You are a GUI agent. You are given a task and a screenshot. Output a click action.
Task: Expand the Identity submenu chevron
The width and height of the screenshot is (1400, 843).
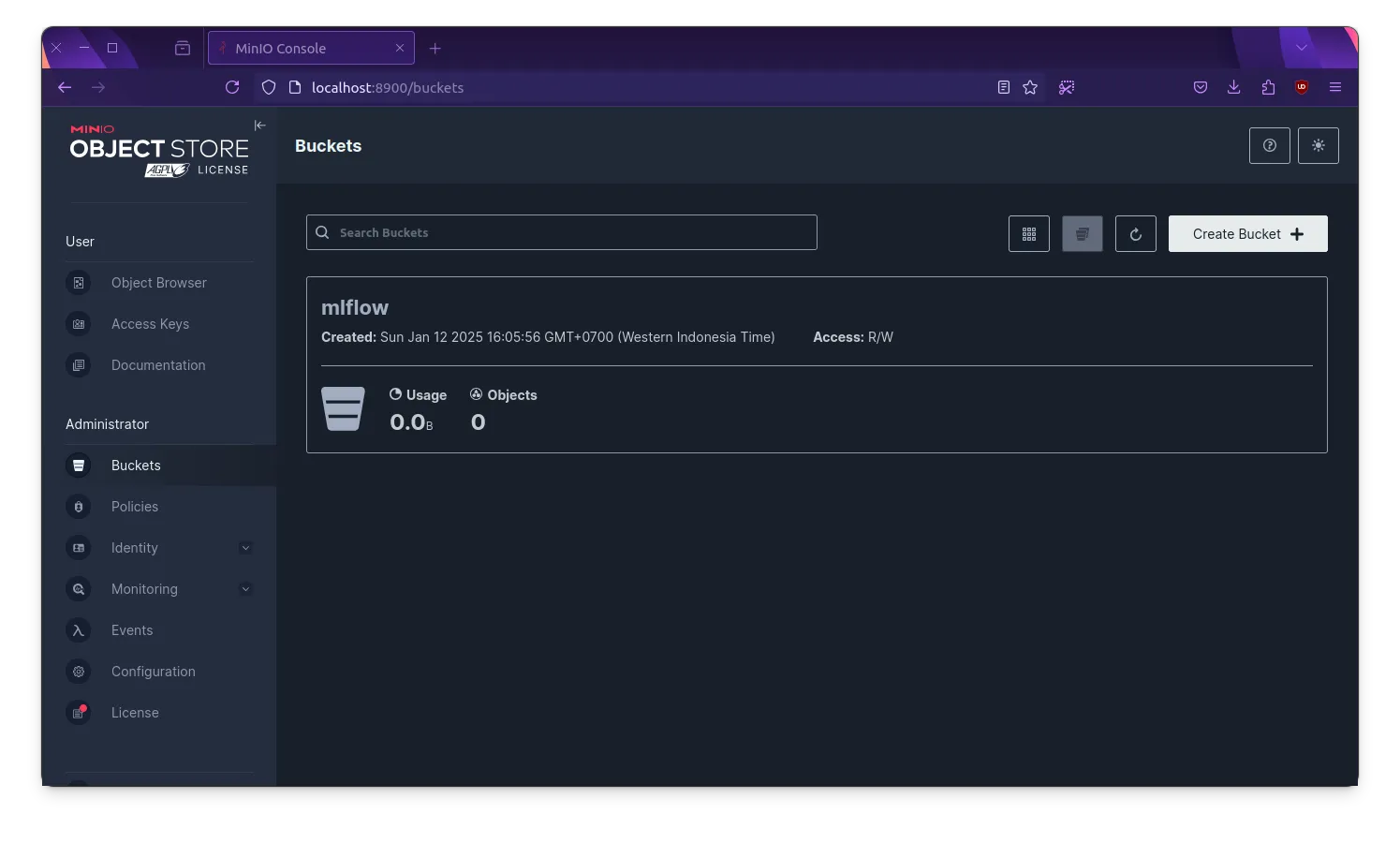point(245,548)
